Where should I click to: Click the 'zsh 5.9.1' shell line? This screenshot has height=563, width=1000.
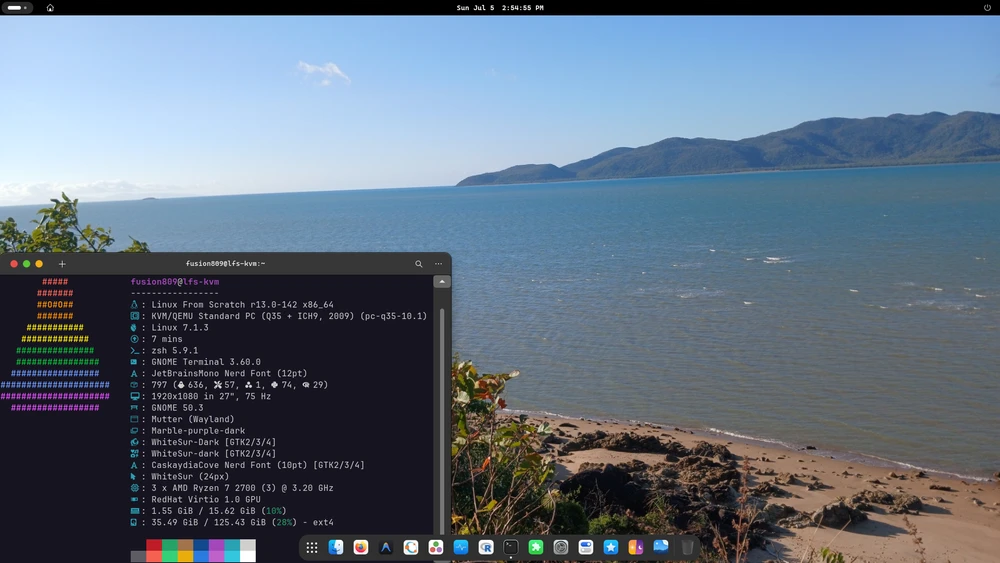tap(175, 350)
